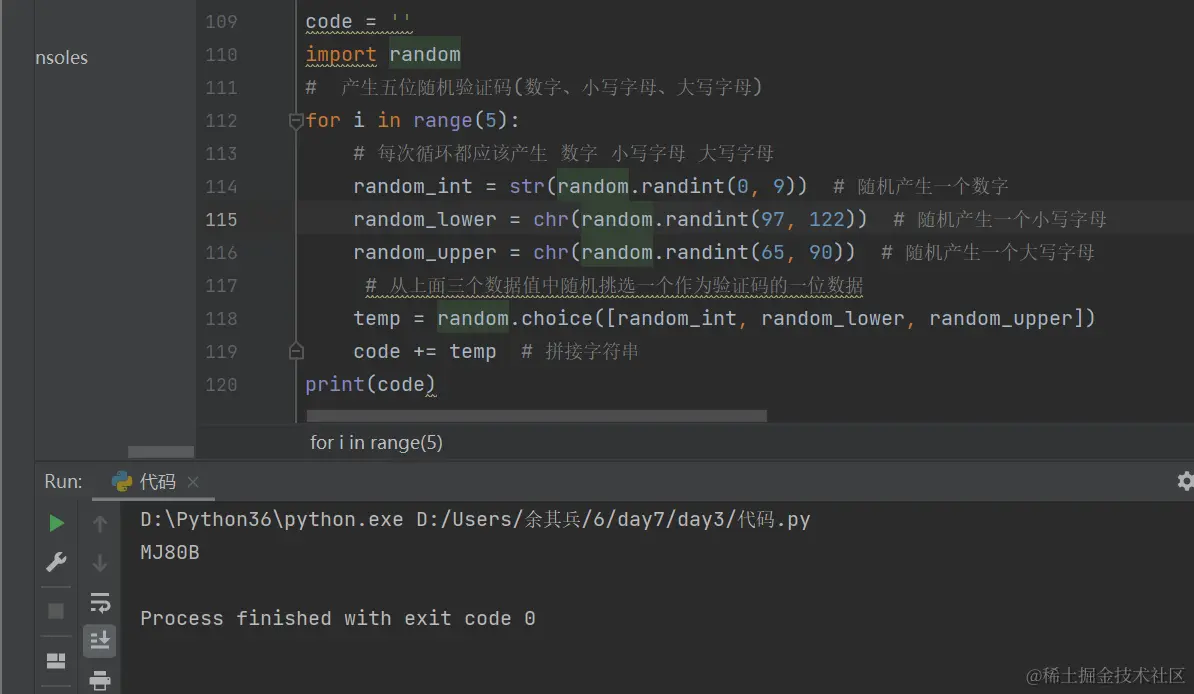Click 'chr' function on line 116

pos(551,252)
